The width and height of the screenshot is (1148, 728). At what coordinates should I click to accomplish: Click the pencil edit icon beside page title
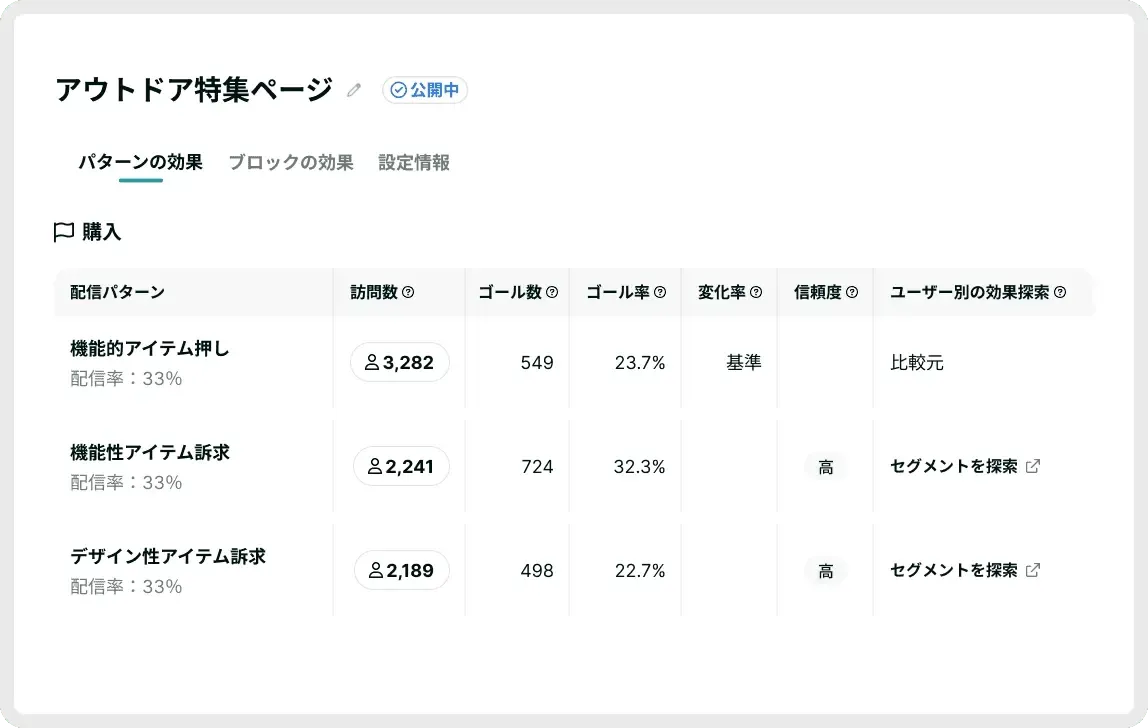tap(353, 91)
